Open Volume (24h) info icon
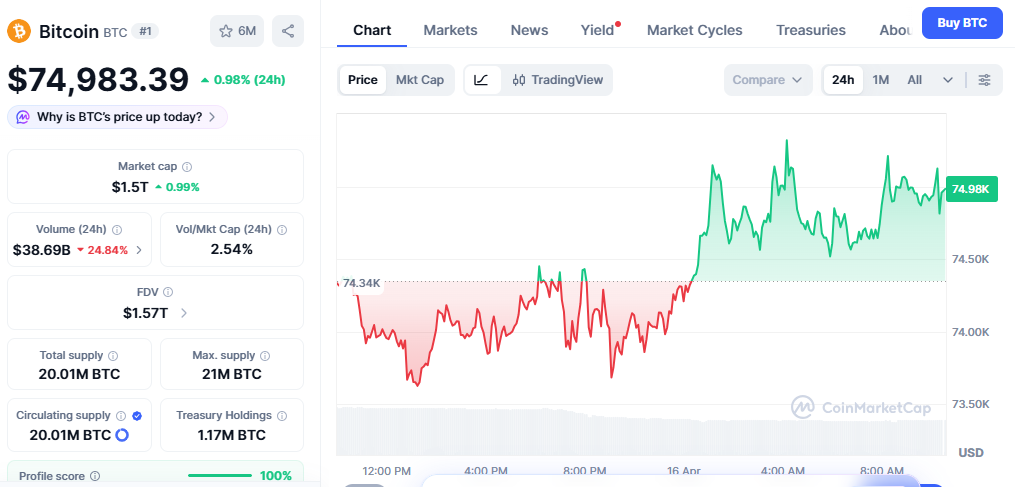The image size is (1015, 487). [117, 229]
